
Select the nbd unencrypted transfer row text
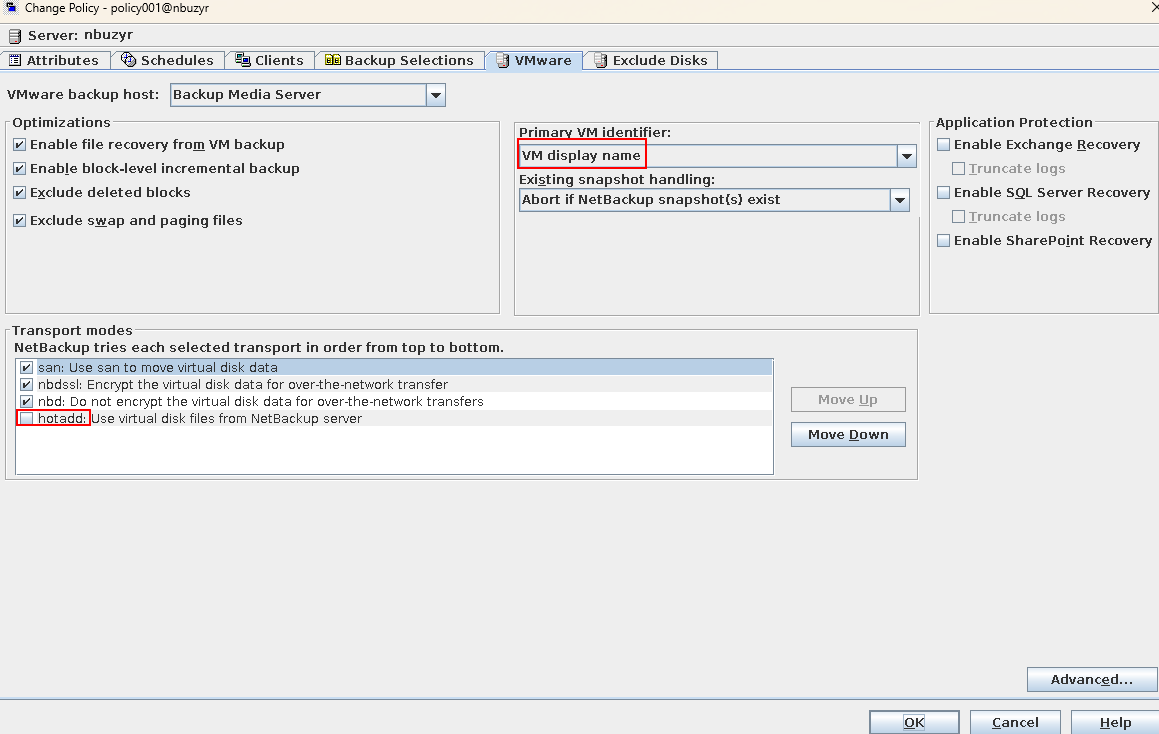pyautogui.click(x=261, y=401)
